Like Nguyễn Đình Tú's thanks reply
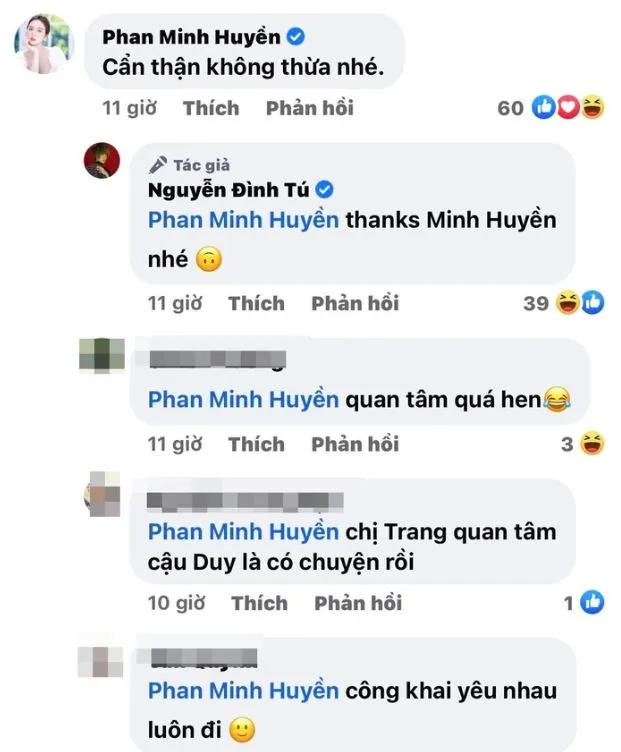 [257, 303]
